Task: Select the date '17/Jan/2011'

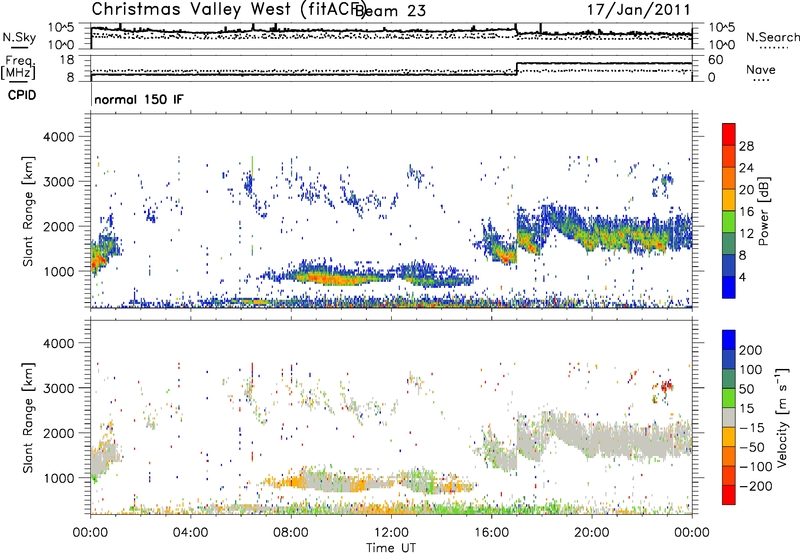Action: [x=638, y=10]
